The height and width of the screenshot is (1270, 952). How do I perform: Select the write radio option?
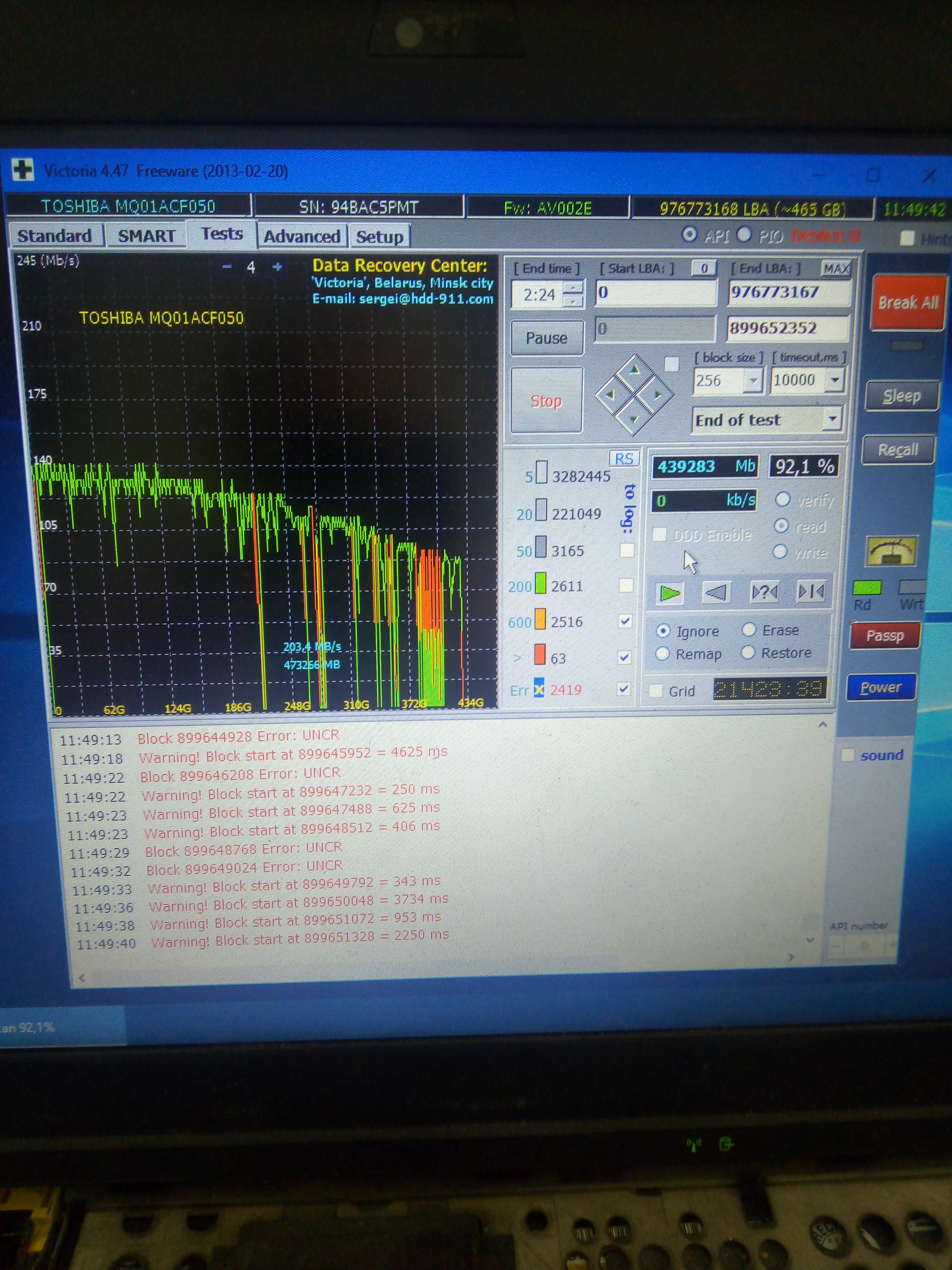(780, 552)
